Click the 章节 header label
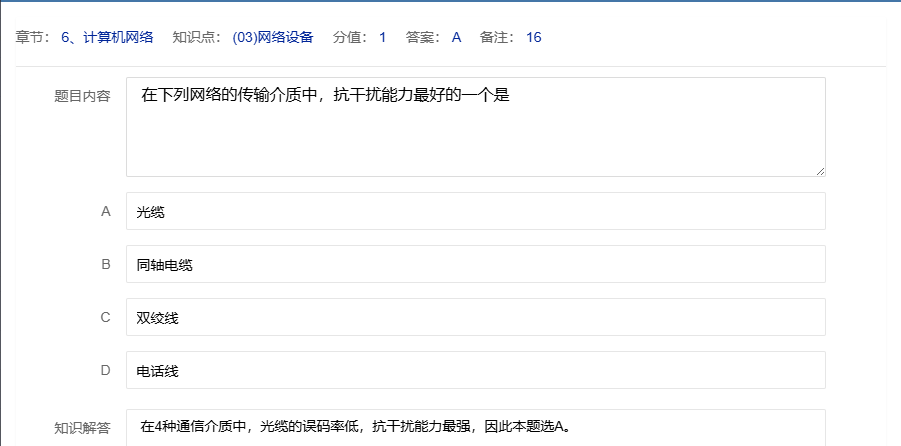This screenshot has height=446, width=901. point(34,37)
